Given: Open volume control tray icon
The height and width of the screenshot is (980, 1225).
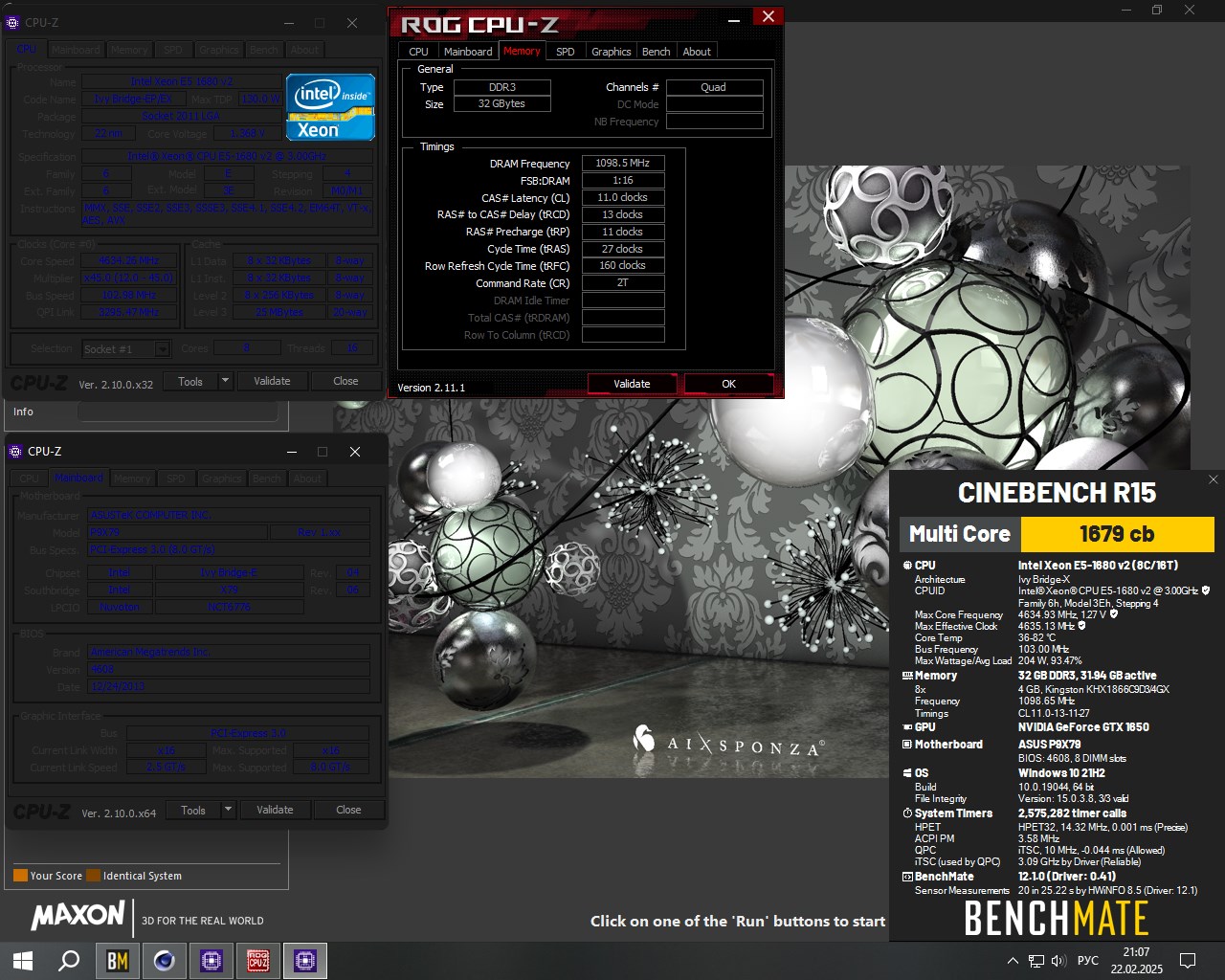Looking at the screenshot, I should [1058, 961].
